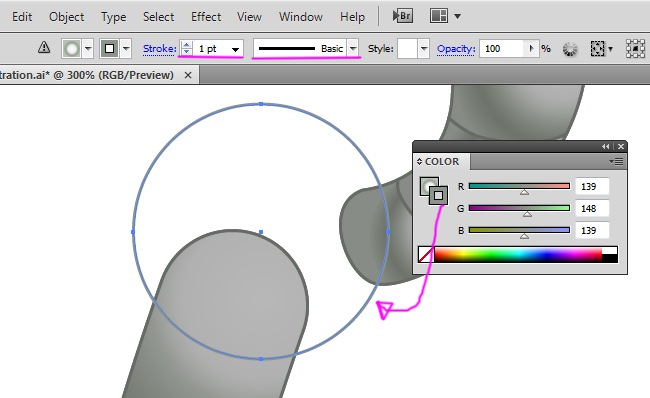Click the stroke weight field showing 1 pt
650x398 pixels.
pyautogui.click(x=211, y=49)
